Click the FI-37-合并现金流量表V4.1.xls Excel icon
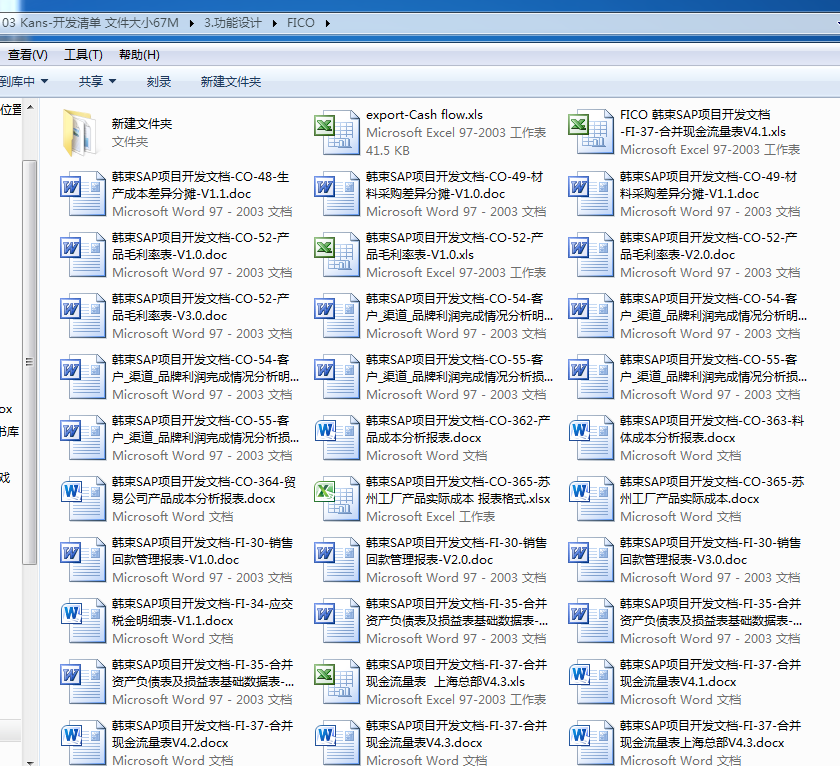The image size is (840, 766). (x=590, y=132)
